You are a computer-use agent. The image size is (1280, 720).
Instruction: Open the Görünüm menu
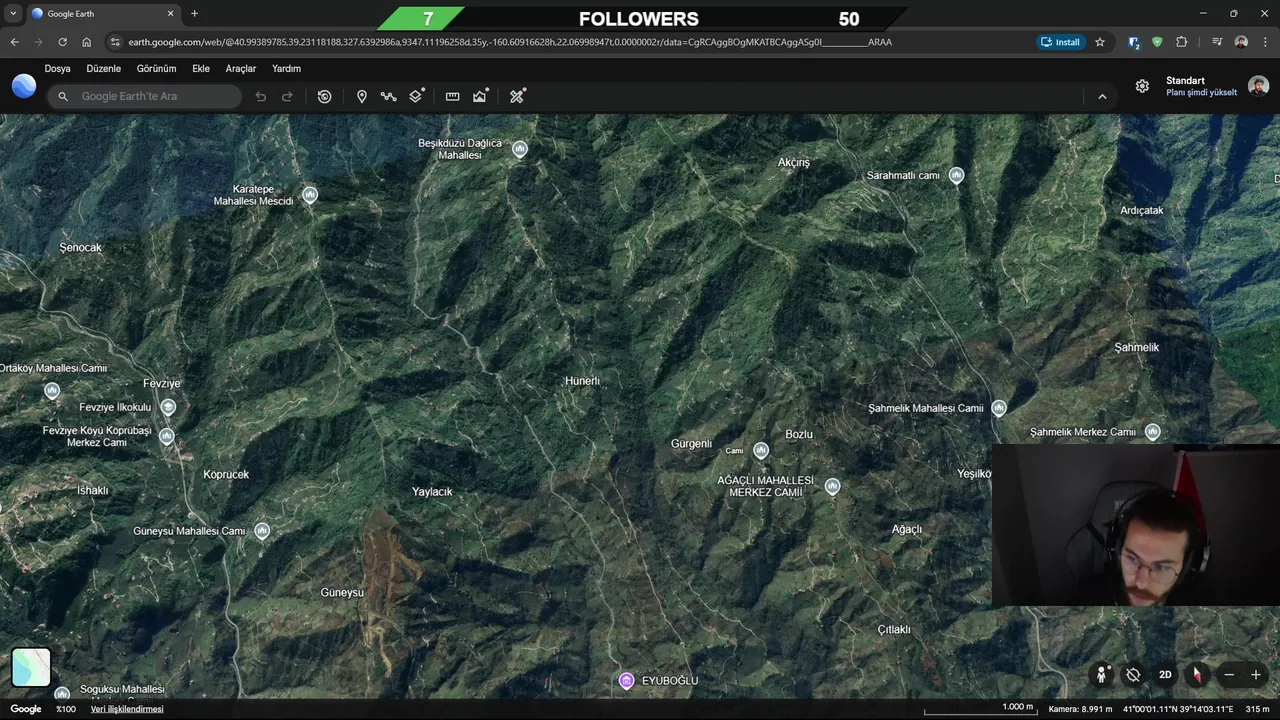coord(156,69)
